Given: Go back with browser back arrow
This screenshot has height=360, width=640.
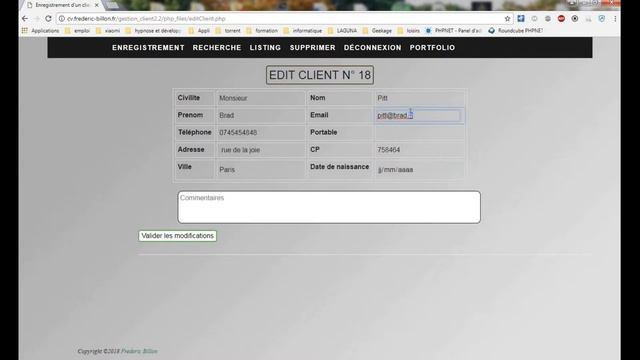Looking at the screenshot, I should pyautogui.click(x=25, y=19).
